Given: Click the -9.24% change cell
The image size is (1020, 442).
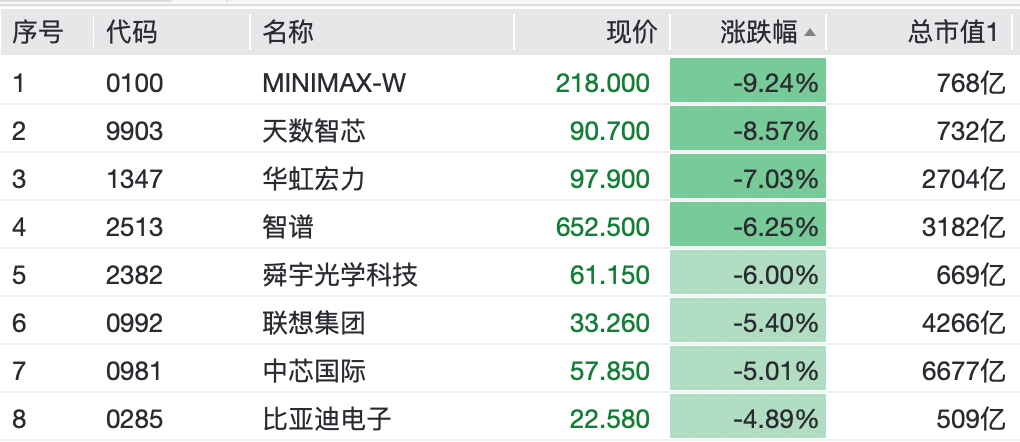Looking at the screenshot, I should click(x=748, y=80).
